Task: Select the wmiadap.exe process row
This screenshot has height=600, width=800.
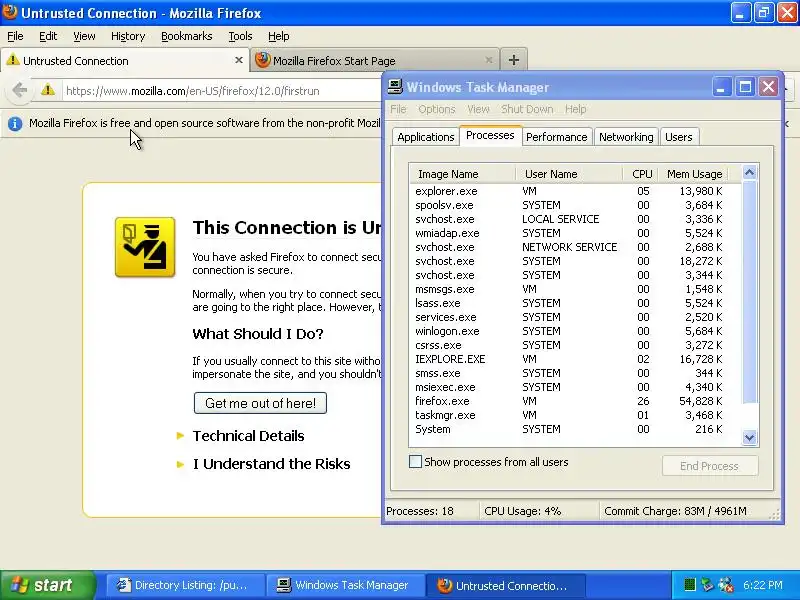Action: click(x=576, y=233)
